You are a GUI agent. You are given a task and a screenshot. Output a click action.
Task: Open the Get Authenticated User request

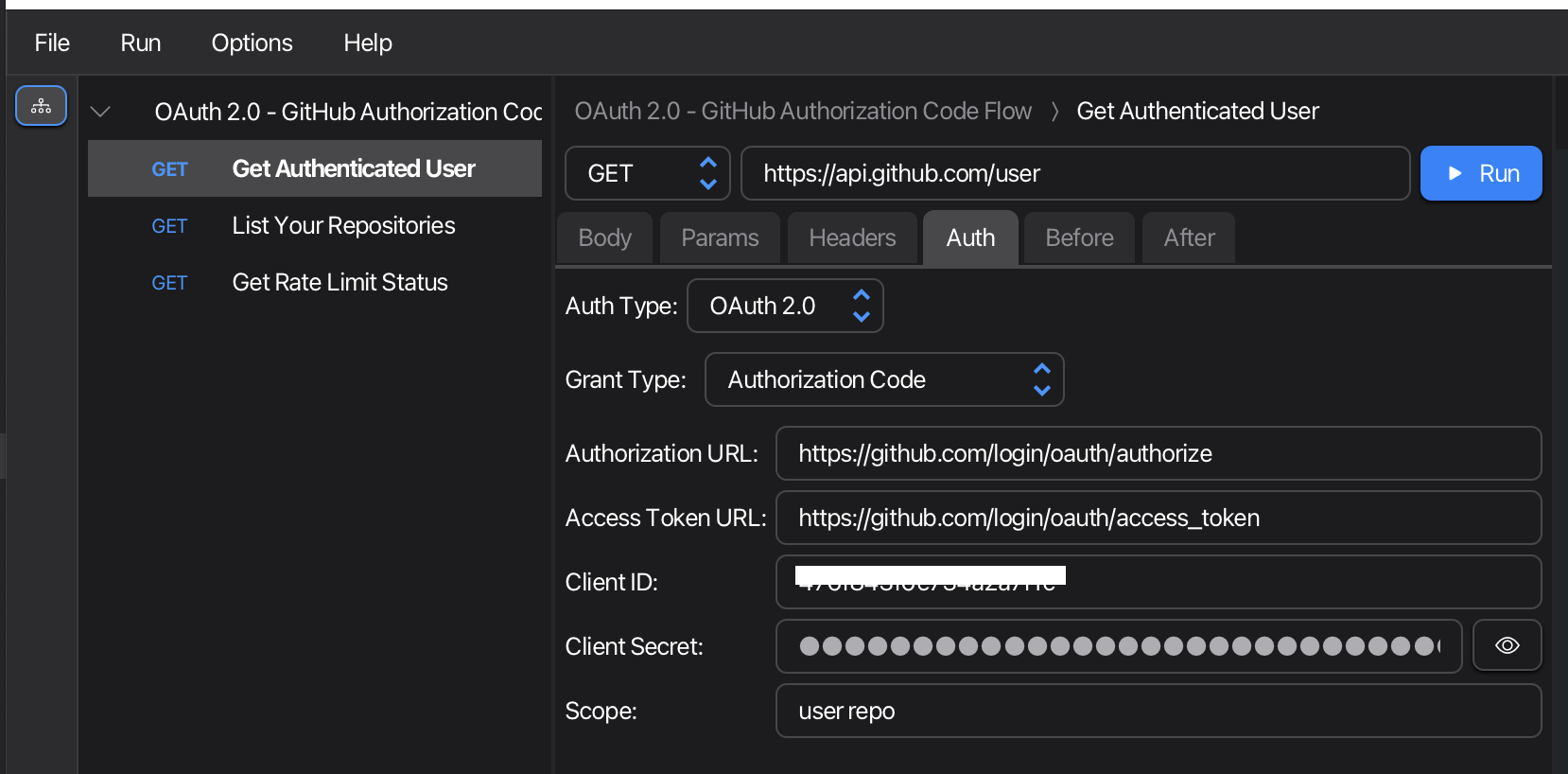315,168
